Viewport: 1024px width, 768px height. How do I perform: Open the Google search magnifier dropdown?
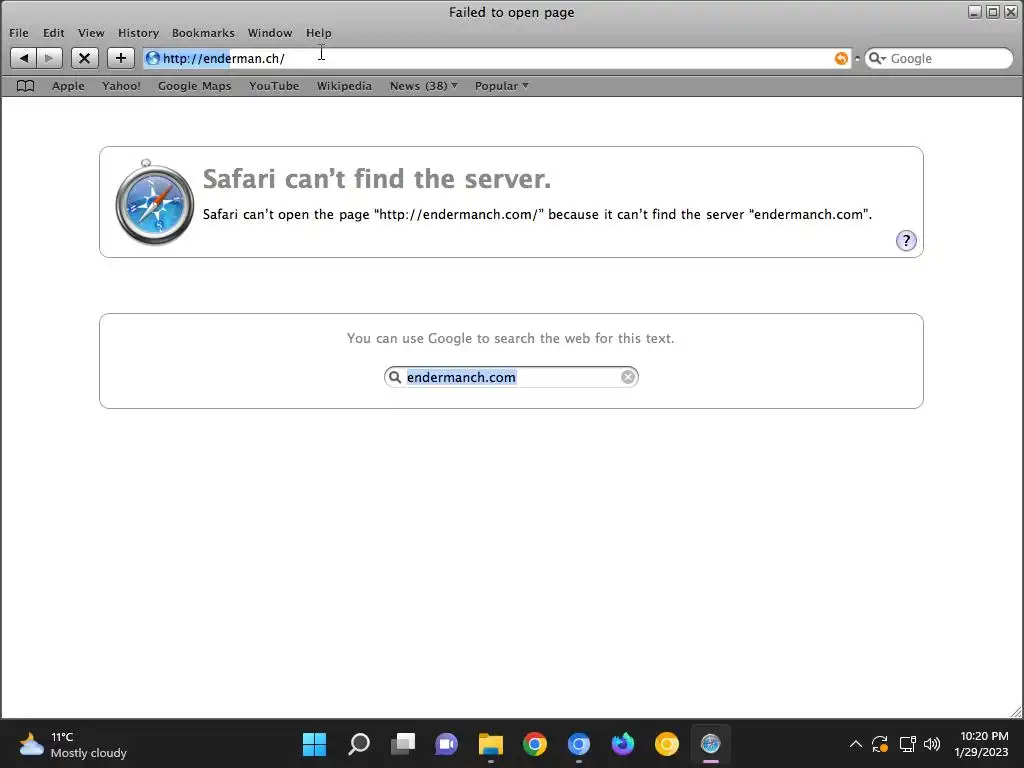(877, 58)
